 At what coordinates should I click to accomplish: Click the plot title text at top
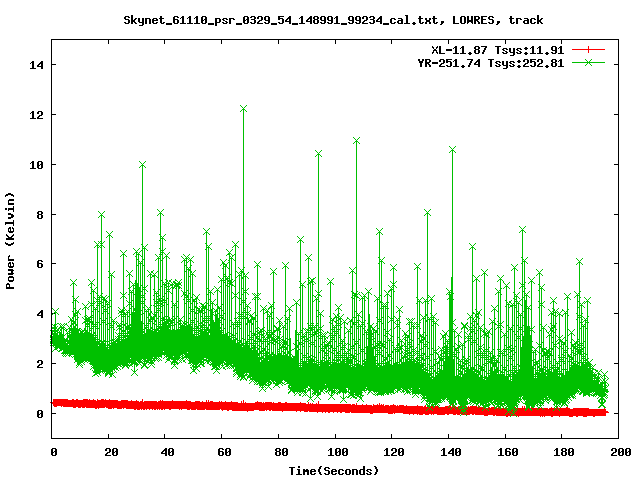pyautogui.click(x=320, y=19)
